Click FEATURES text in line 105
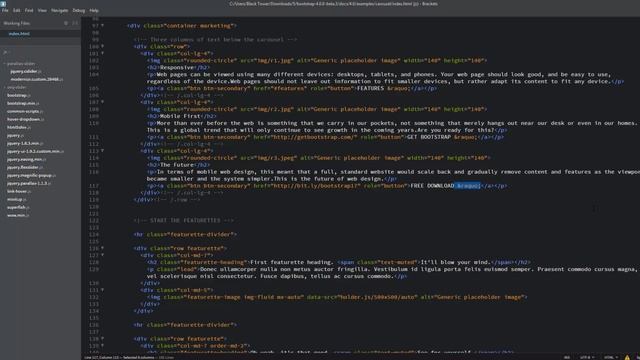Viewport: 640px width, 360px height. tap(371, 89)
